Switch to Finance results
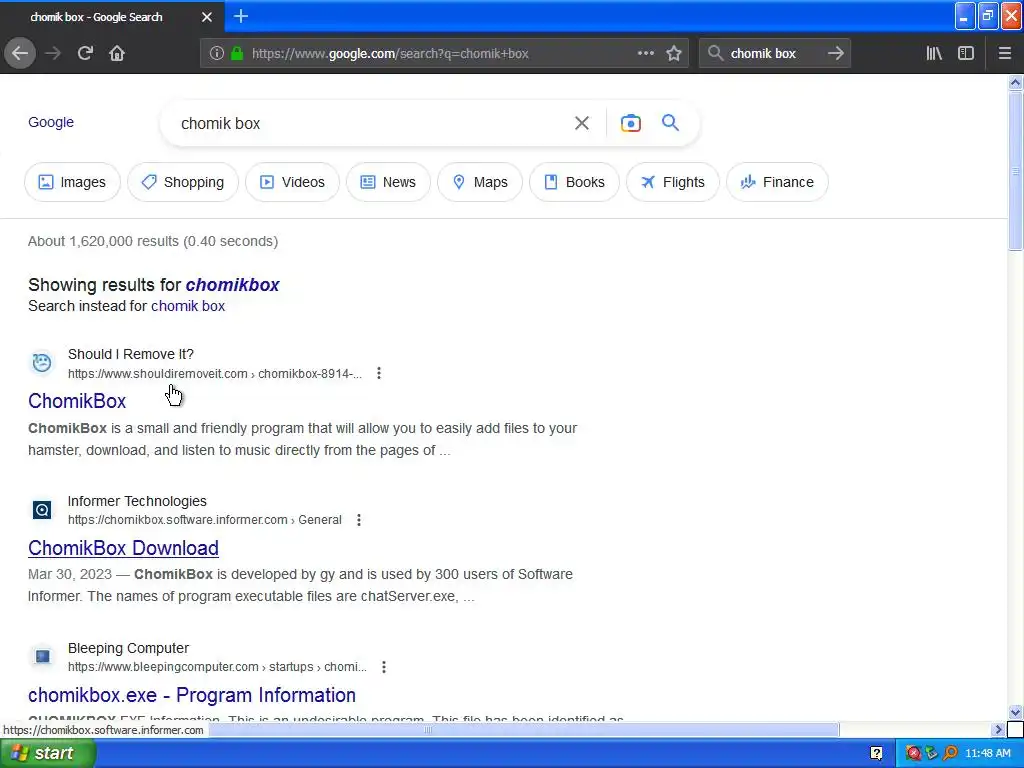 [777, 182]
